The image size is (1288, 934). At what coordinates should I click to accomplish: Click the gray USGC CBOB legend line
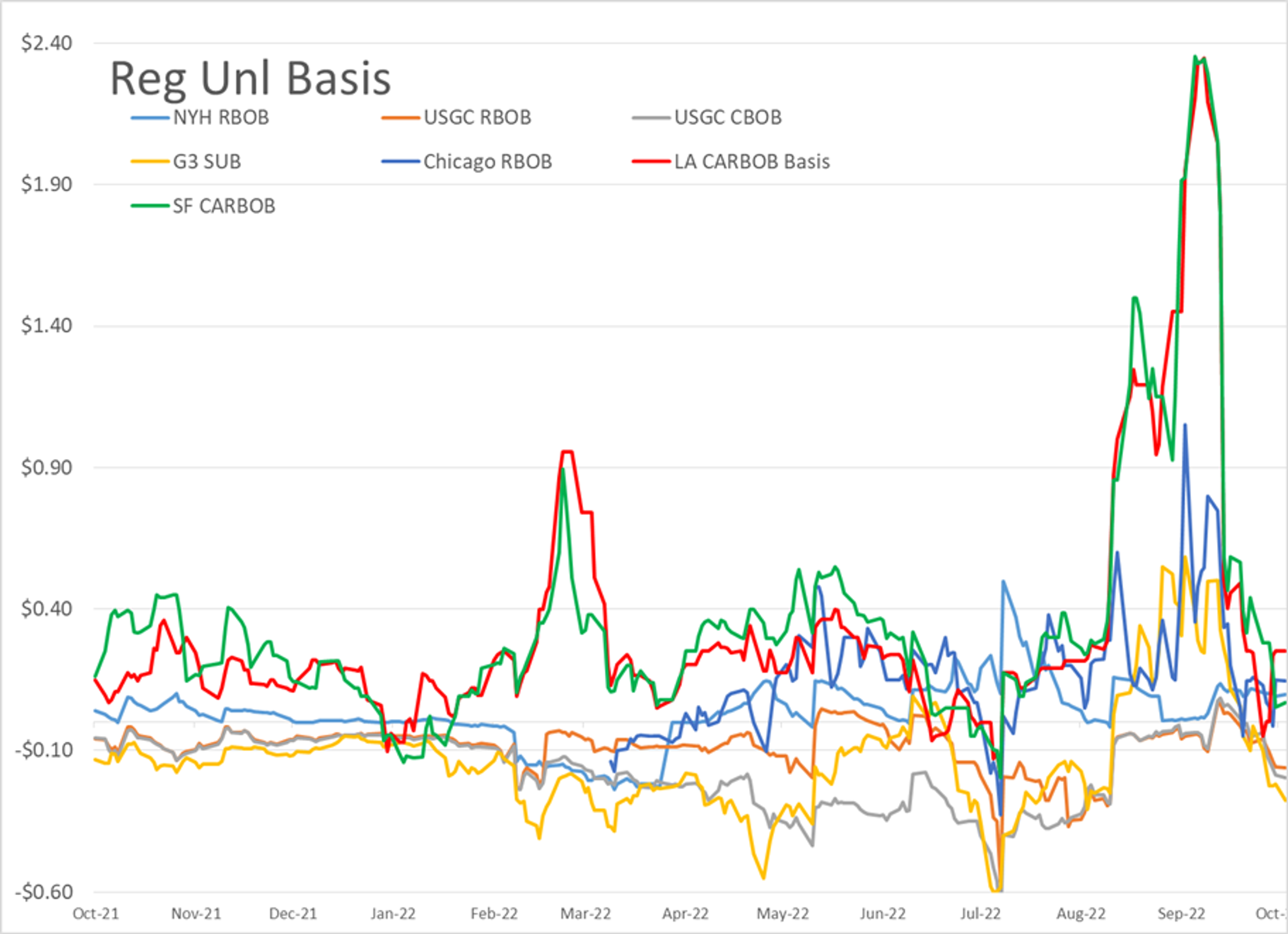(x=651, y=118)
